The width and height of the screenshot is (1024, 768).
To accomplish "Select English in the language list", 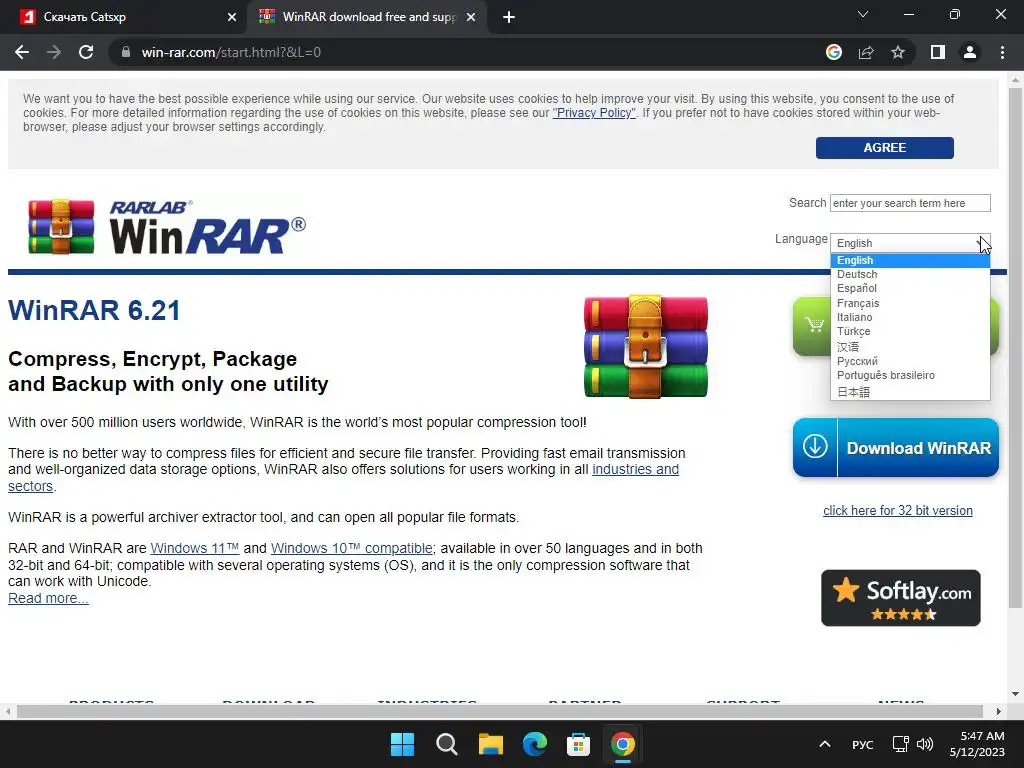I will [910, 261].
